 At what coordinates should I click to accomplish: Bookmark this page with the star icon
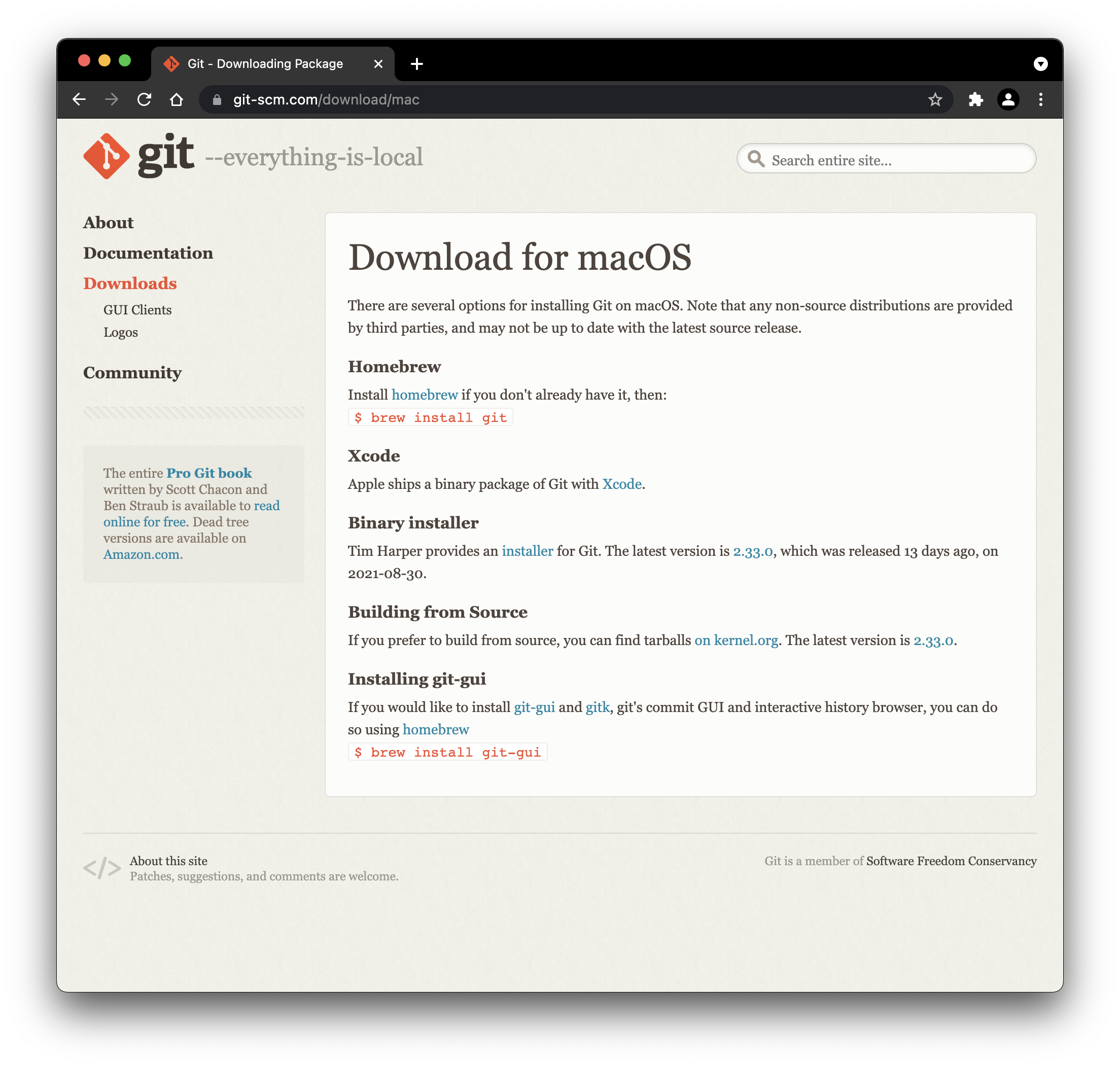tap(935, 99)
